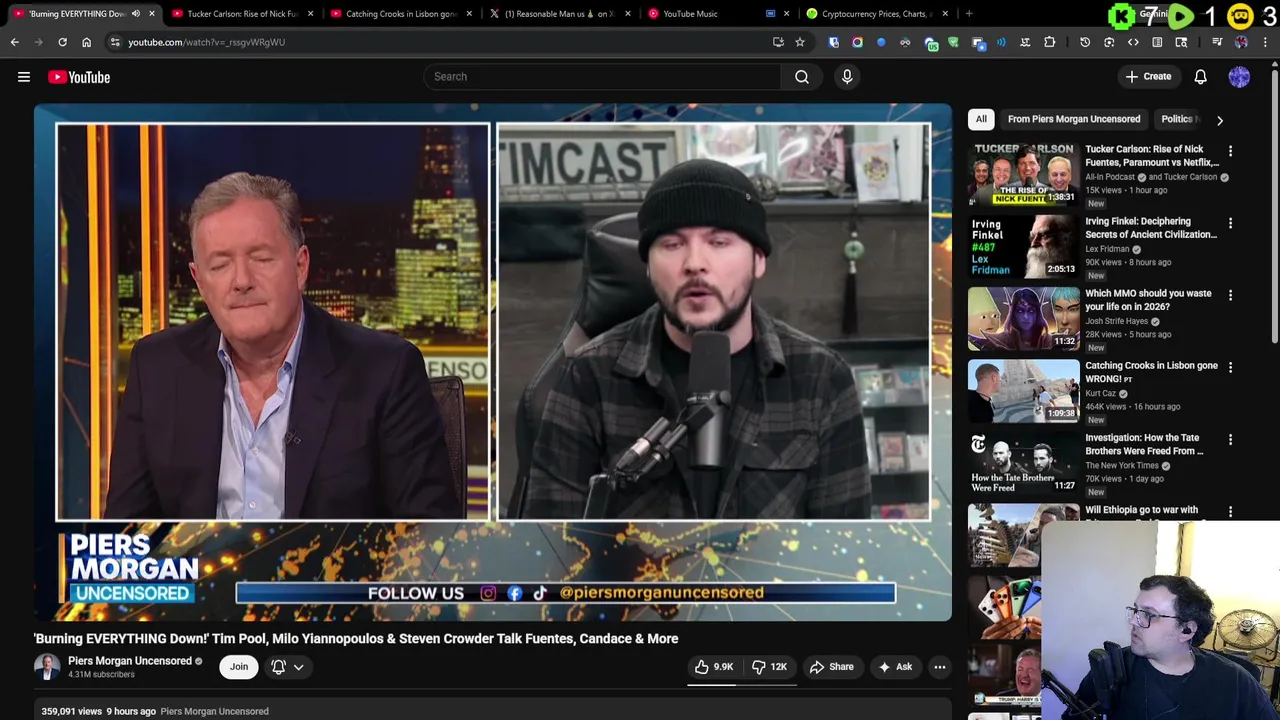Open Tucker Carlson video title link
Viewport: 1280px width, 720px height.
1152,156
